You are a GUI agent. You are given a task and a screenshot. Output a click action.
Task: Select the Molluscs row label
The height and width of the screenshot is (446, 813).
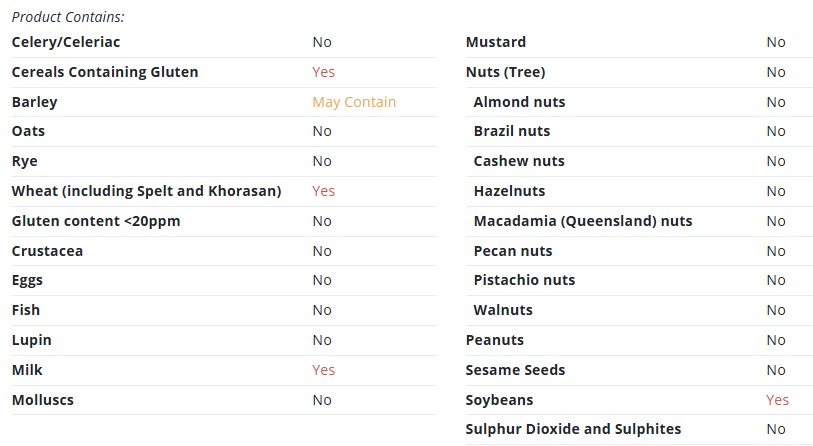(x=43, y=400)
